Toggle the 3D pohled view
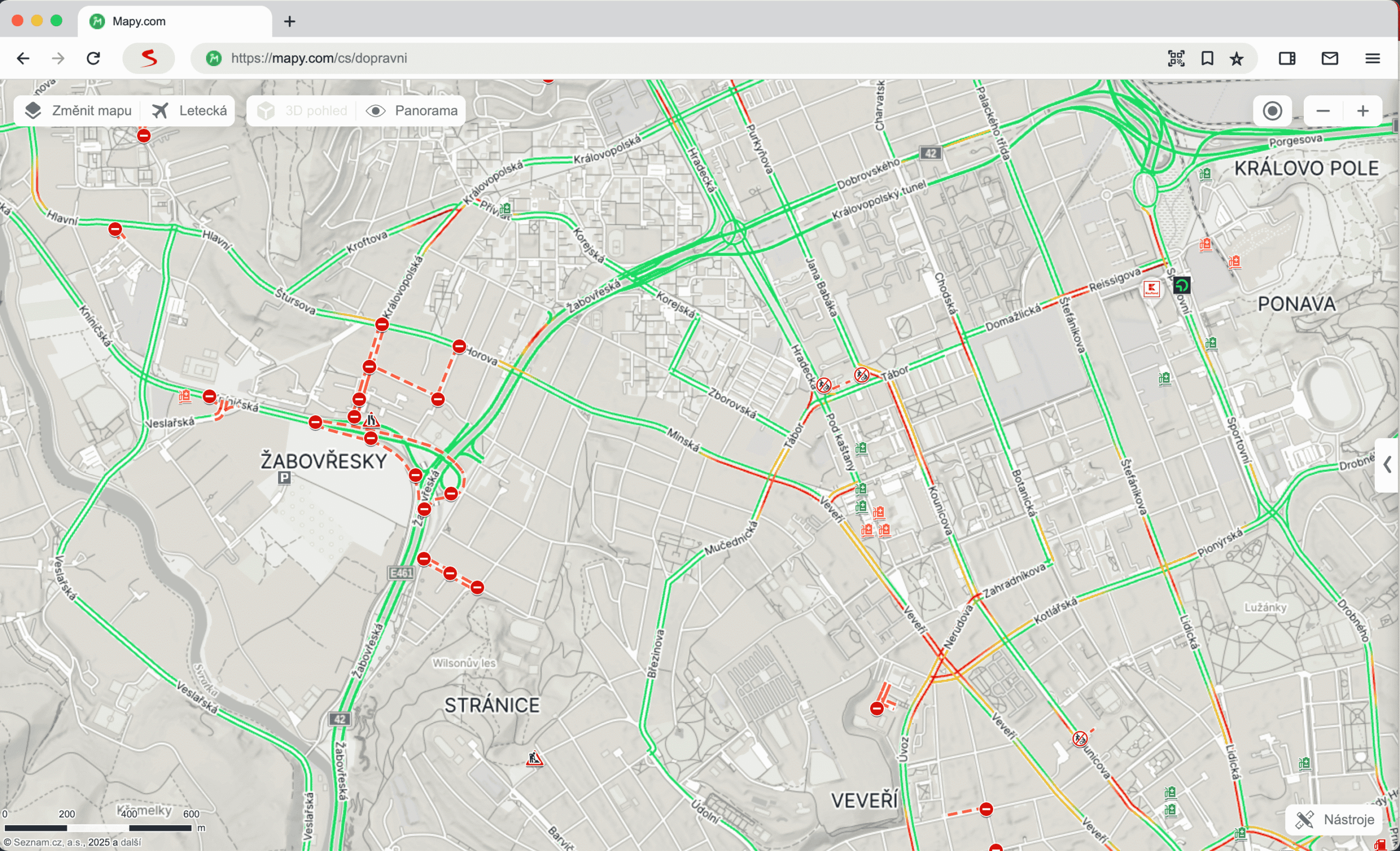Screen dimensions: 1400x851 click(302, 111)
